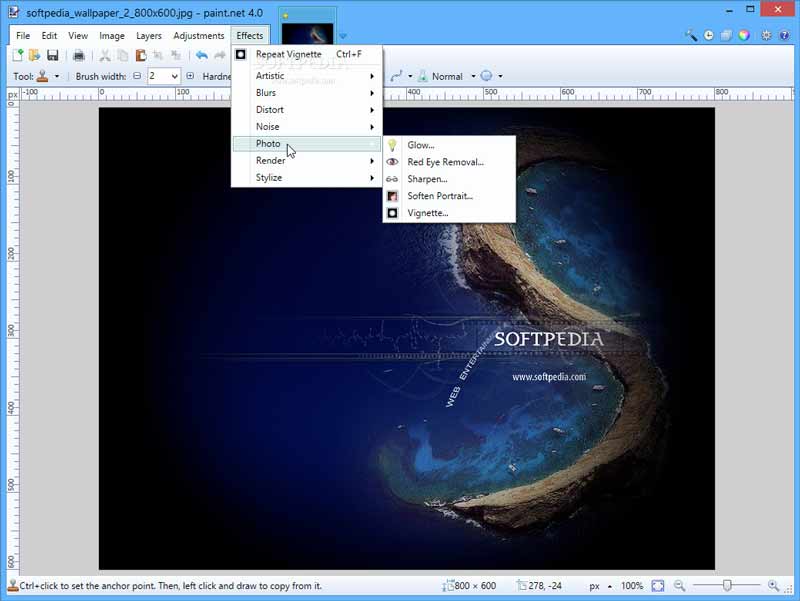Open the Adjustments menu
The image size is (800, 601).
[x=199, y=36]
